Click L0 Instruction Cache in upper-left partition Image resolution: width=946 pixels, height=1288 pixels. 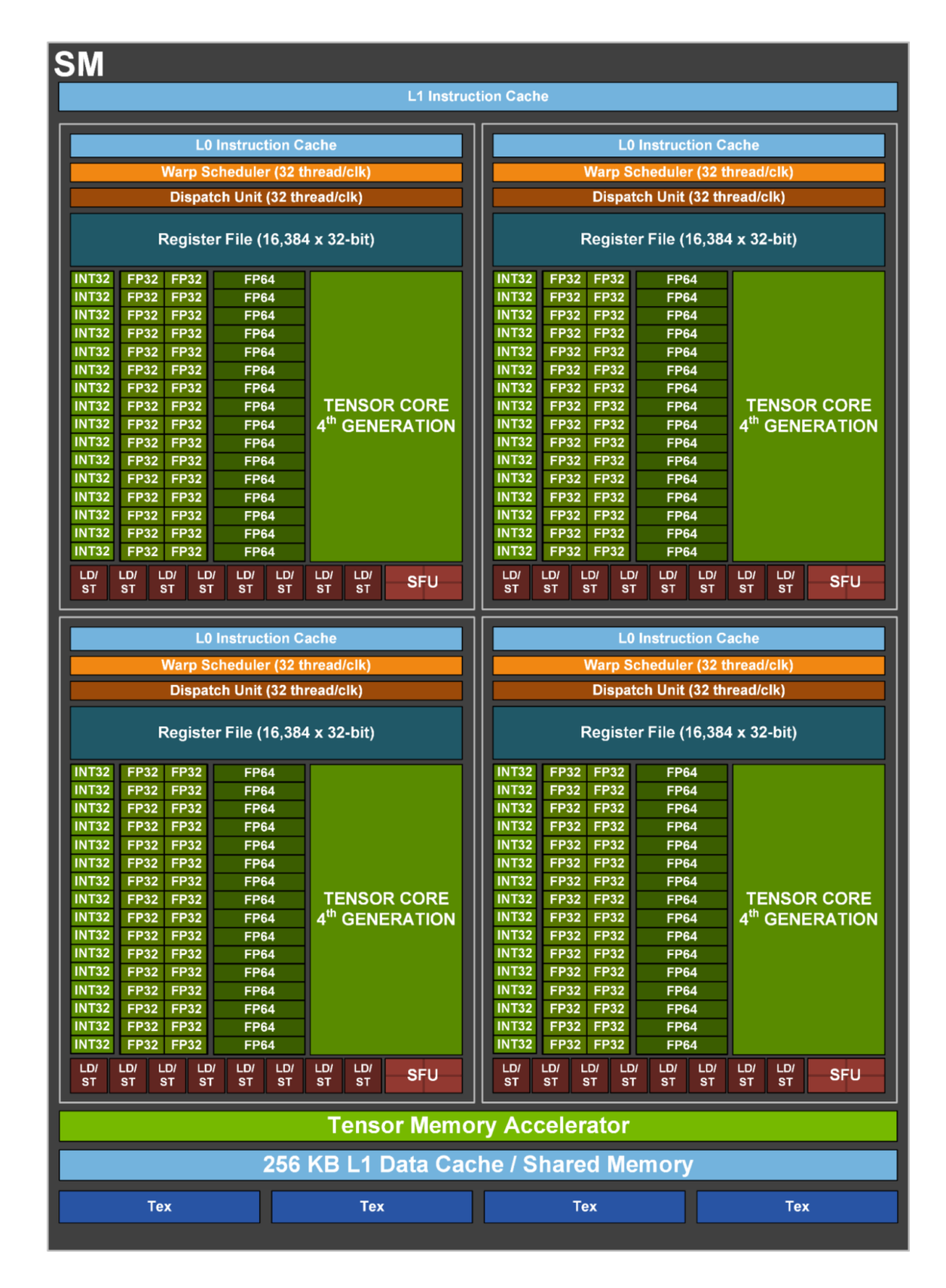click(x=266, y=145)
